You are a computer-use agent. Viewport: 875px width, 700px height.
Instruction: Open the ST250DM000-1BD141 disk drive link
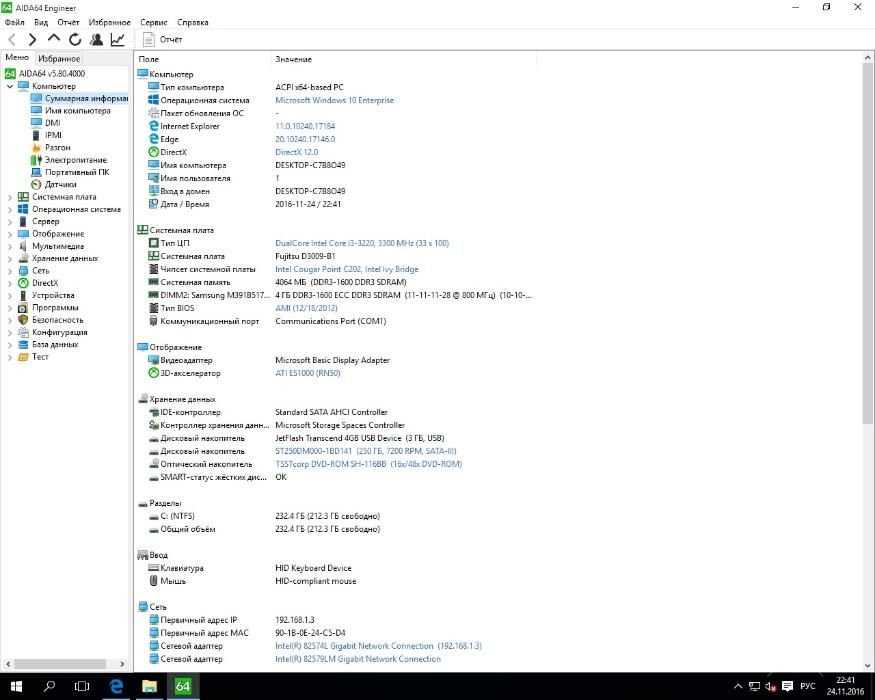pyautogui.click(x=366, y=451)
